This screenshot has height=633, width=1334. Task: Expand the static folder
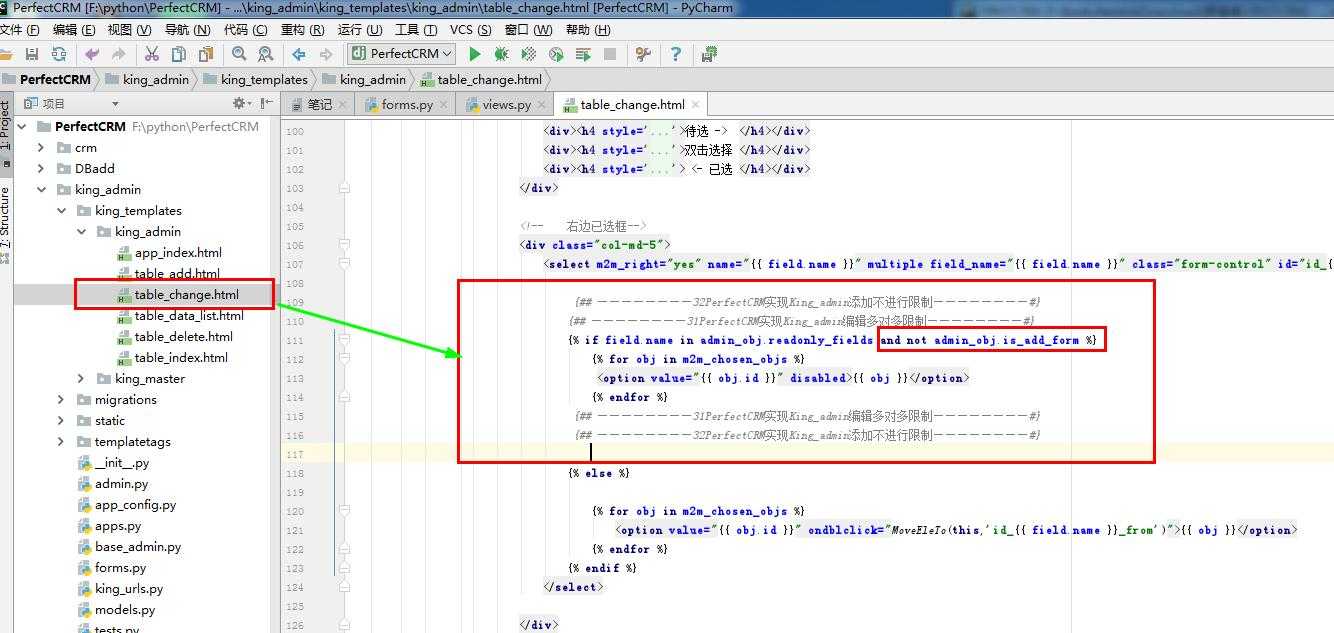coord(61,421)
